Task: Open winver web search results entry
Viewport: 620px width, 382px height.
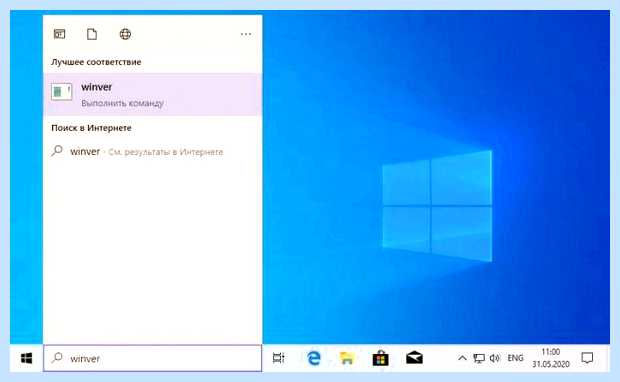Action: pos(153,151)
